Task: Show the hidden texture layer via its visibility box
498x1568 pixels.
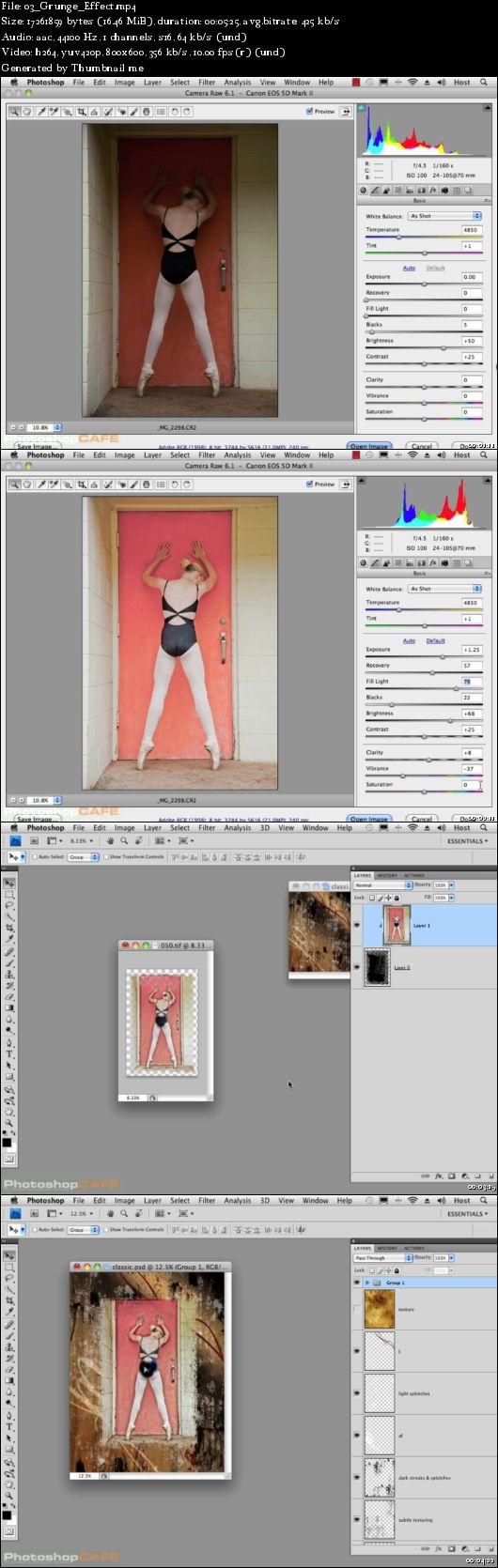Action: coord(357,1309)
